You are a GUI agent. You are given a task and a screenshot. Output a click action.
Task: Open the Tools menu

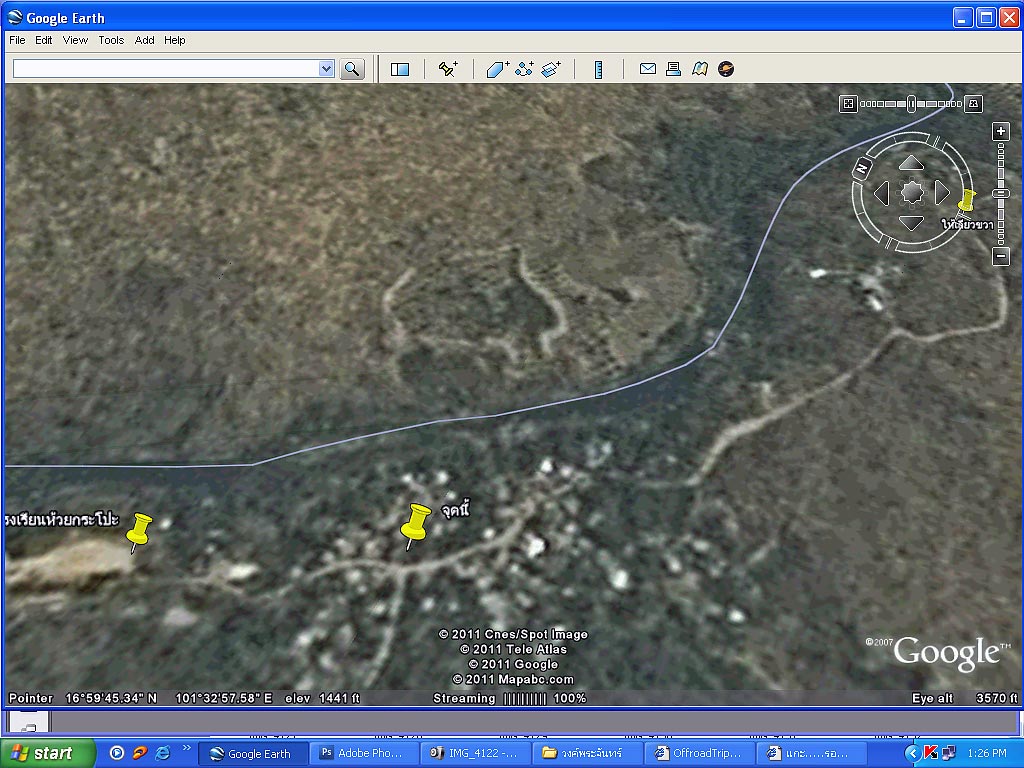pos(111,40)
